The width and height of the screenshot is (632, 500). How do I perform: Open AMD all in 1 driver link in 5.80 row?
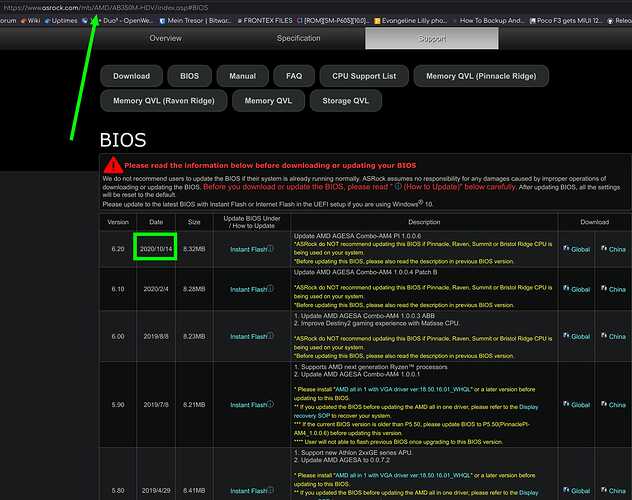pyautogui.click(x=403, y=475)
